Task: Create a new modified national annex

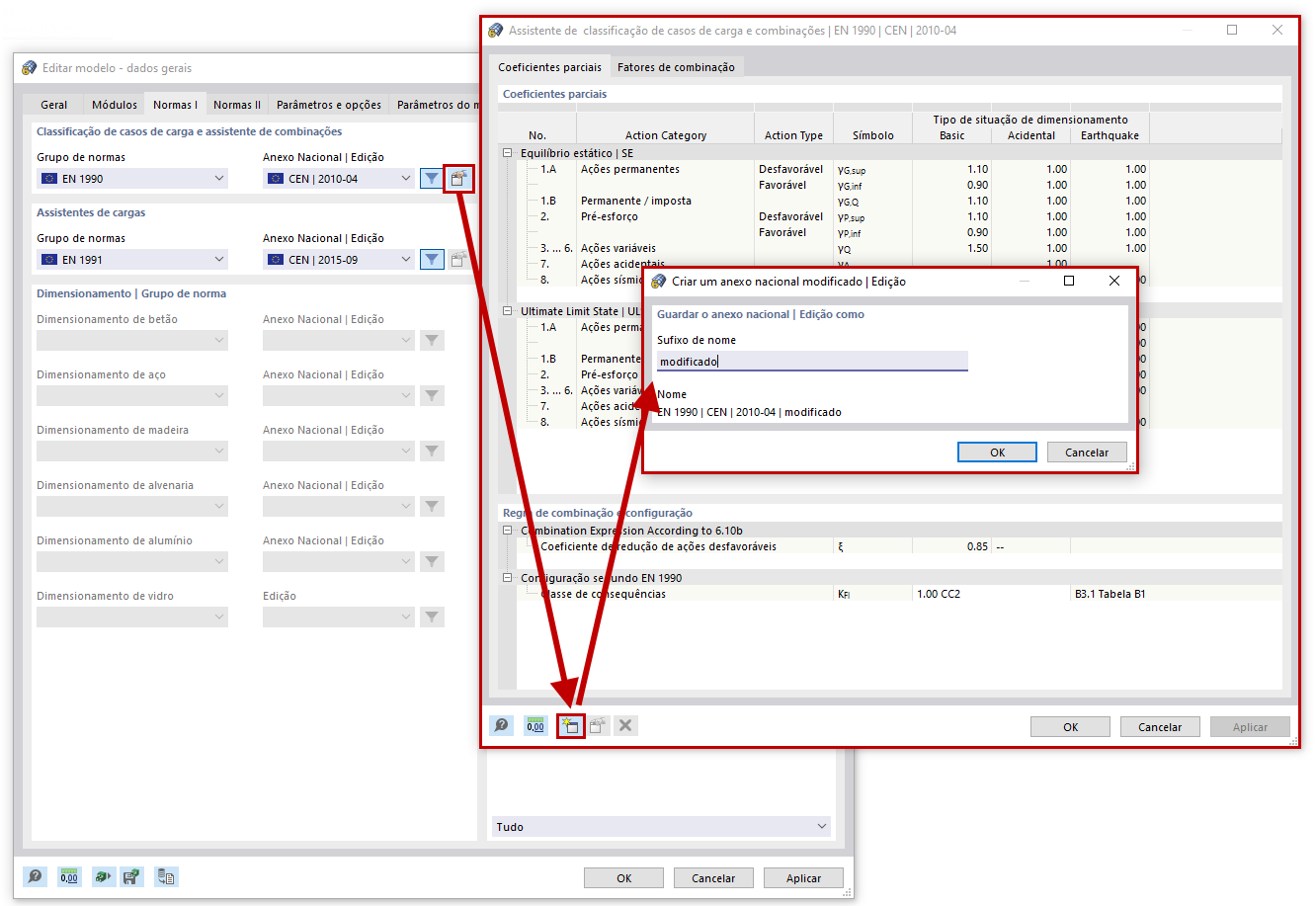Action: point(570,725)
